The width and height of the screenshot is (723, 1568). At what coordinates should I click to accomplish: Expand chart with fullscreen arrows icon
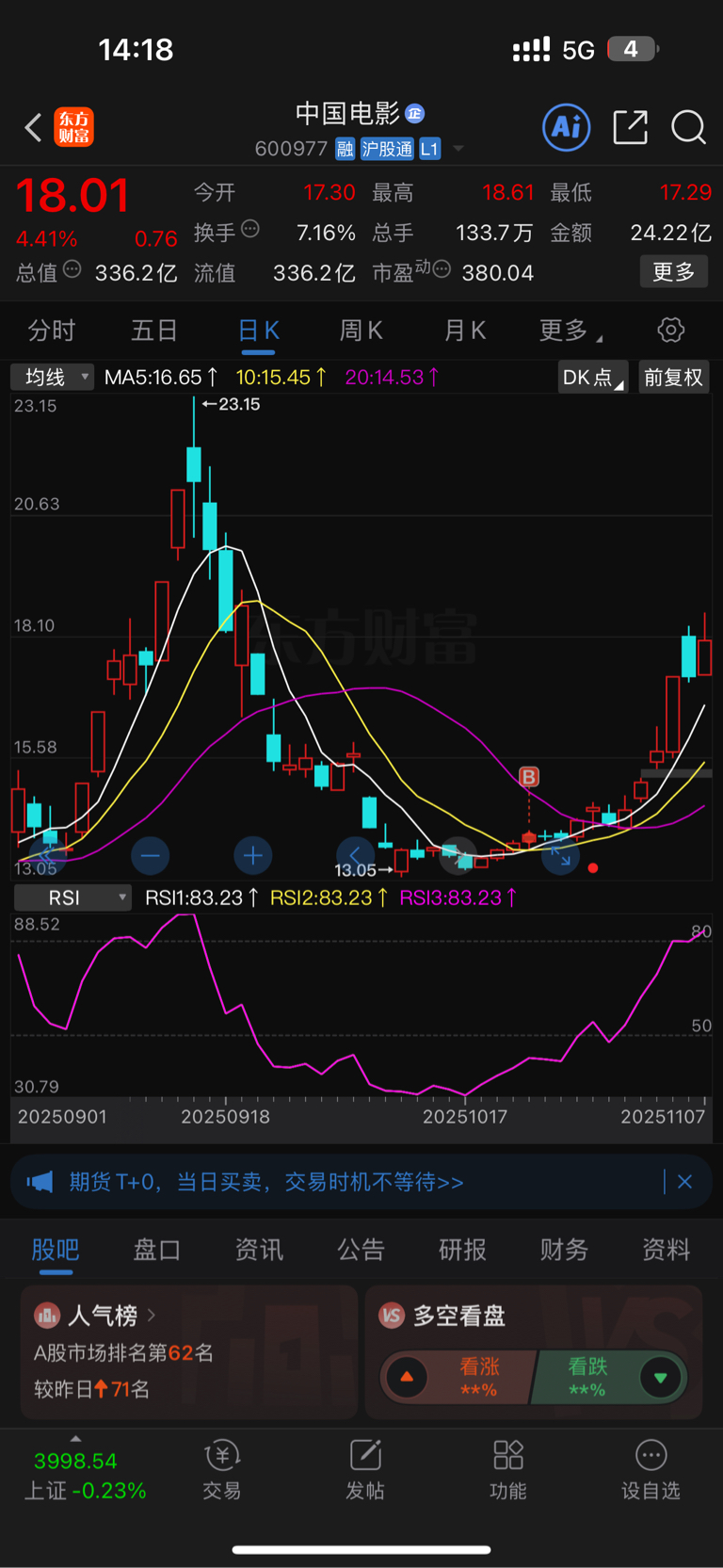(x=560, y=856)
